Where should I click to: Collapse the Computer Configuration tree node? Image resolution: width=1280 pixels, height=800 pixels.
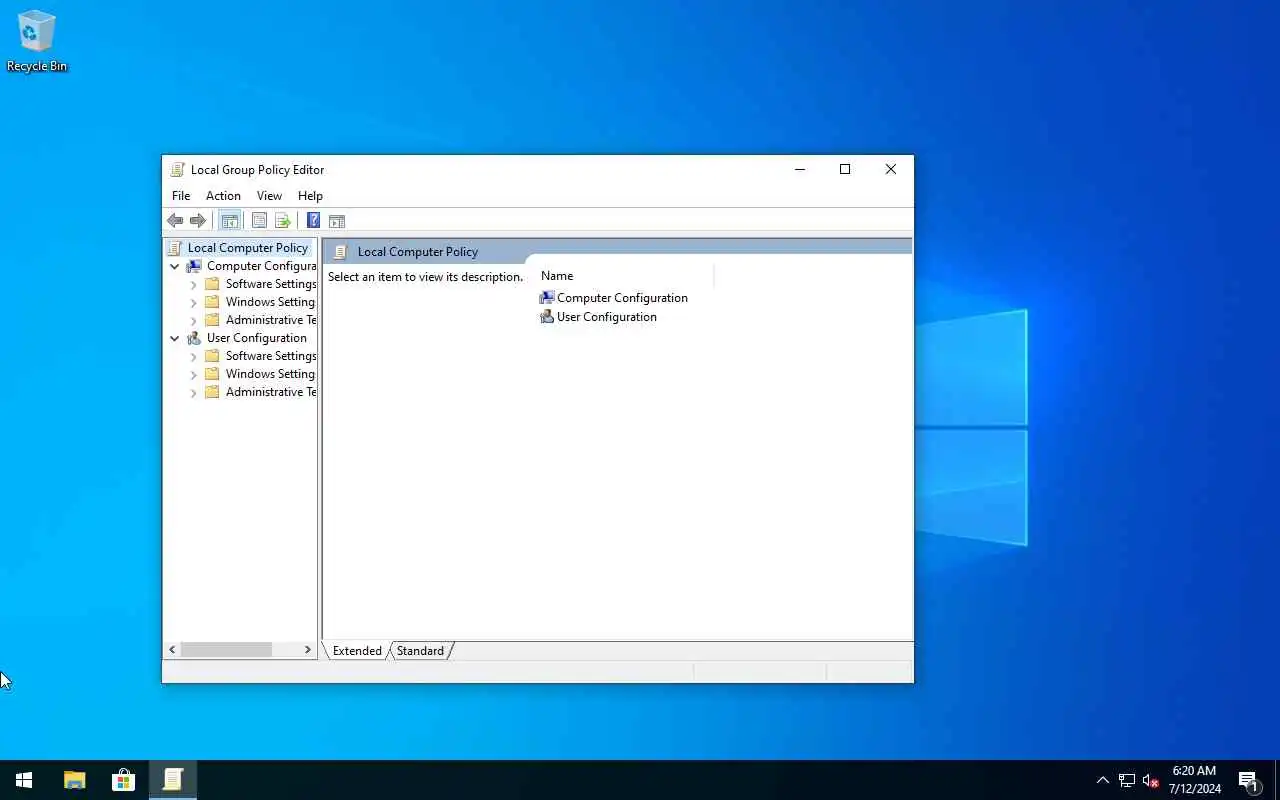click(x=175, y=267)
